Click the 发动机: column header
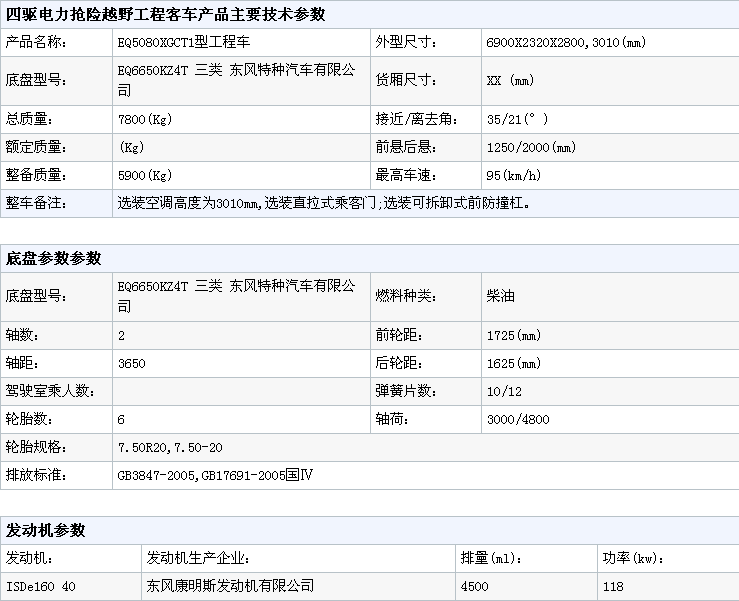739x601 pixels. tap(29, 558)
